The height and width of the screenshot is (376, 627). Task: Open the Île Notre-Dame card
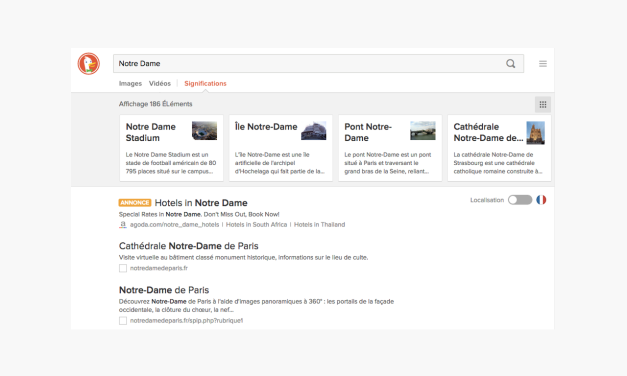[281, 148]
